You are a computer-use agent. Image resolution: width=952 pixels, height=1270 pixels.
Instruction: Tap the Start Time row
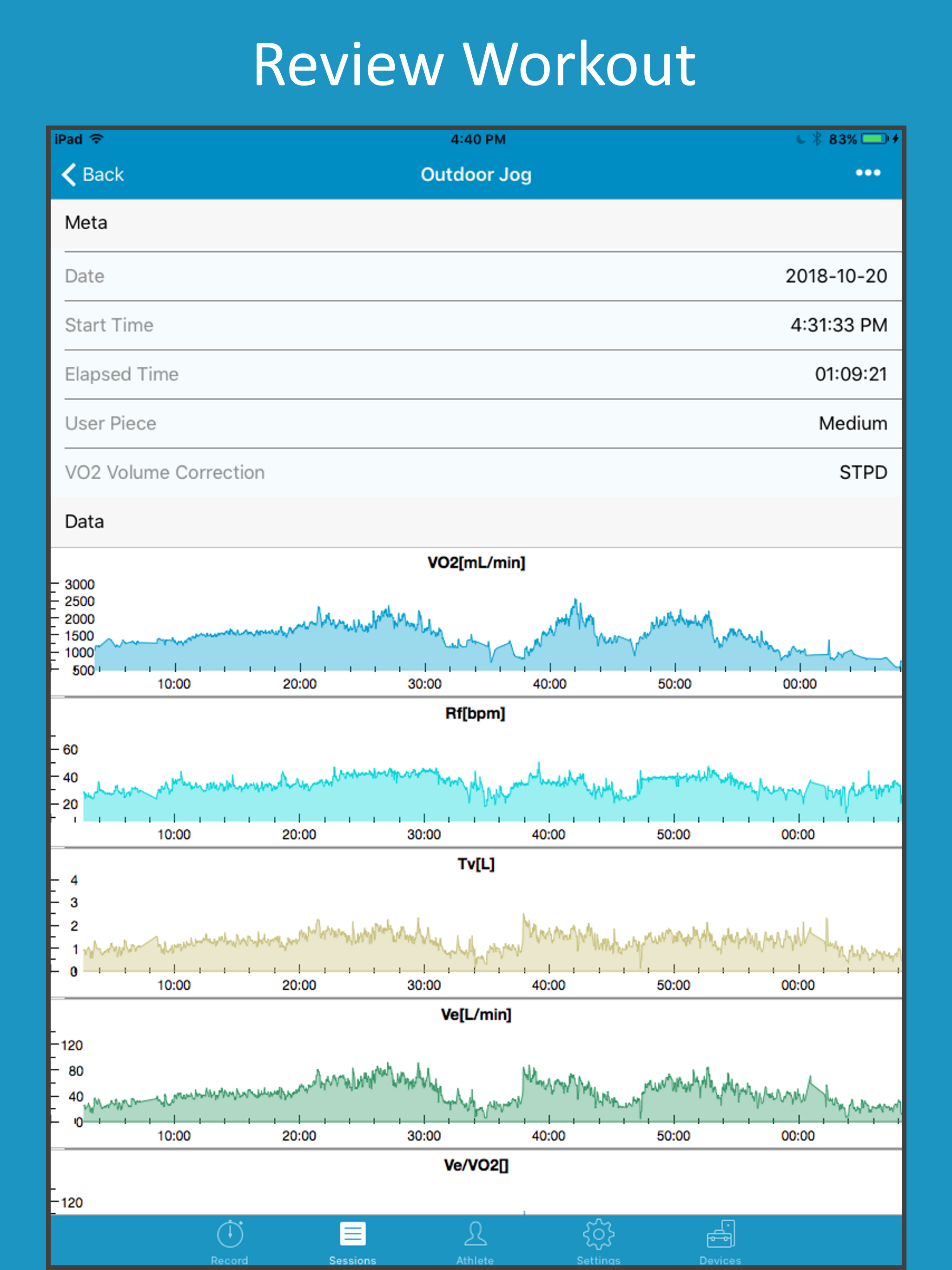pyautogui.click(x=476, y=325)
